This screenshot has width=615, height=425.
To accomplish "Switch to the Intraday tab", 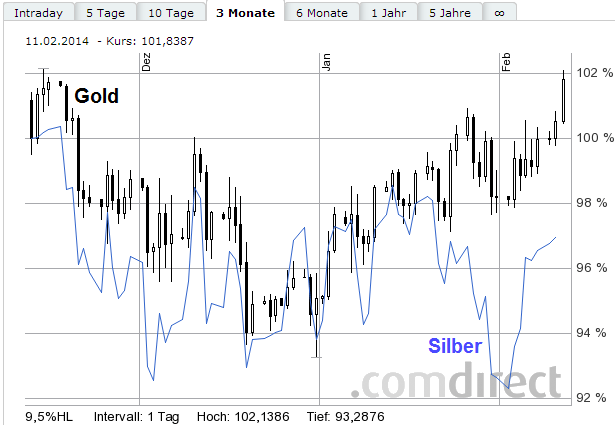I will pos(38,13).
